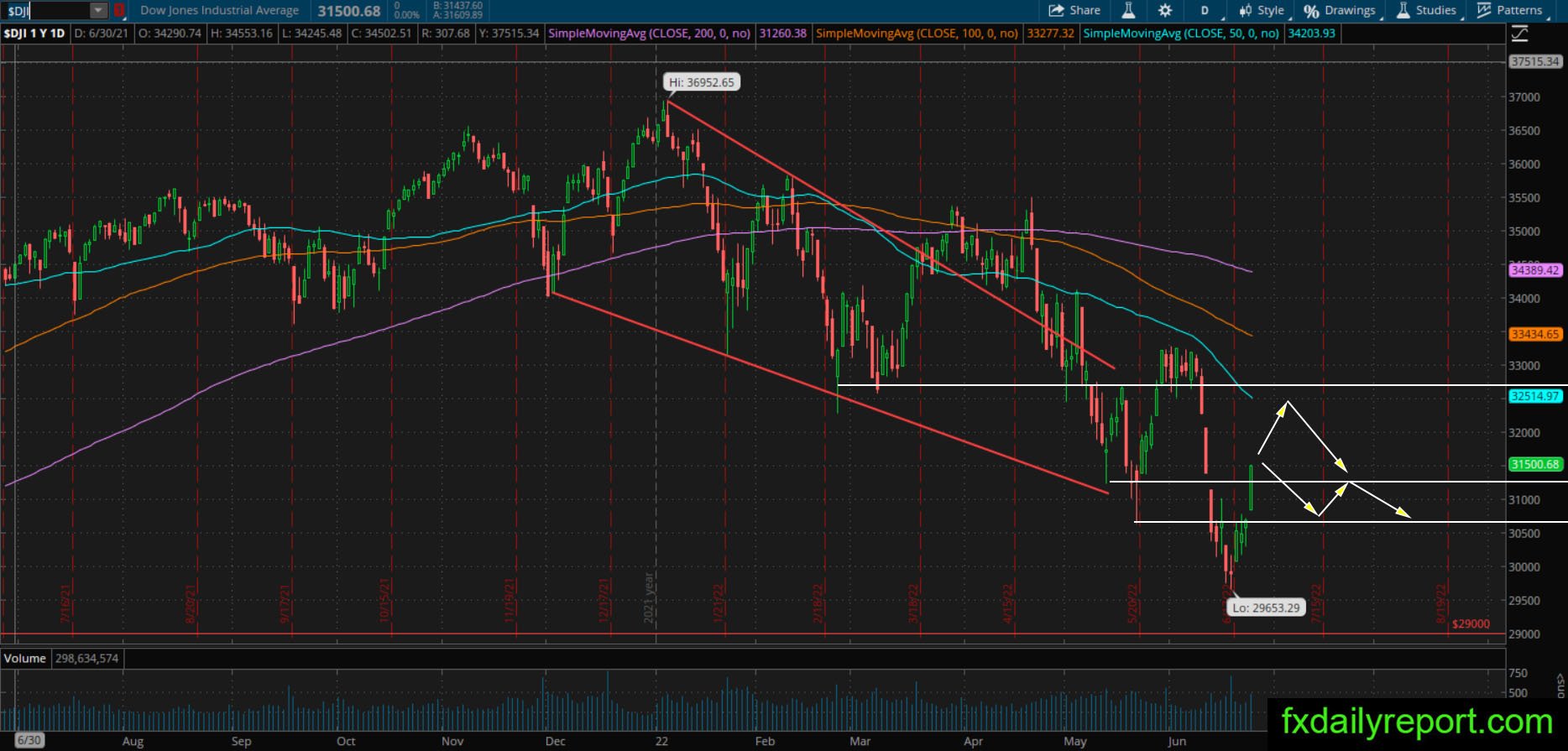The image size is (1568, 751).
Task: Click the Mar label on the time axis
Action: [x=860, y=742]
